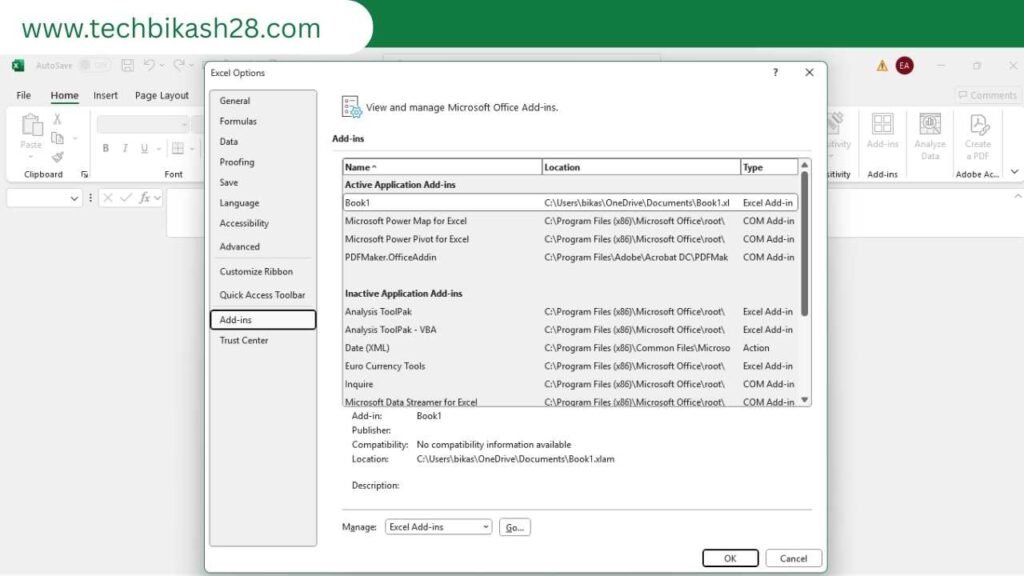Toggle Bold formatting in the Font group
The width and height of the screenshot is (1024, 576).
click(106, 148)
